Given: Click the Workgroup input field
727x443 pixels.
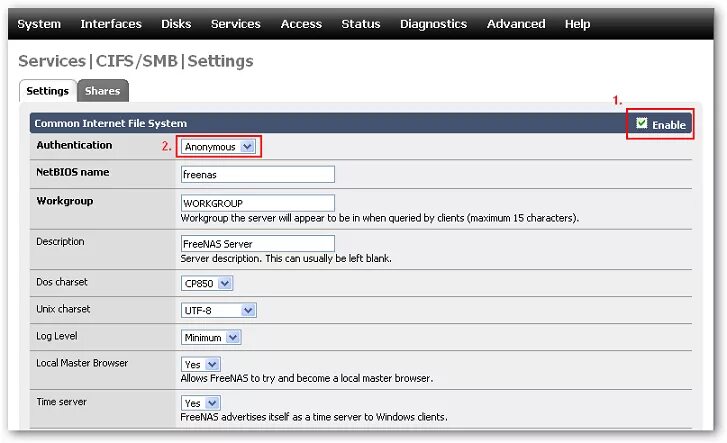Looking at the screenshot, I should (257, 203).
